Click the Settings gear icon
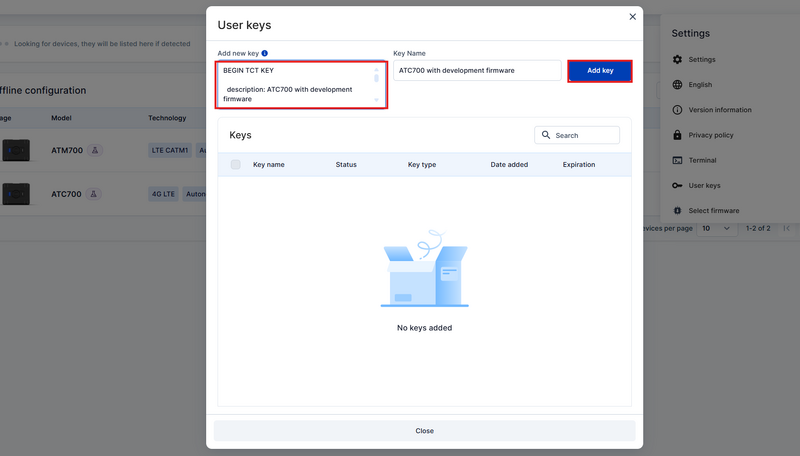 point(678,60)
